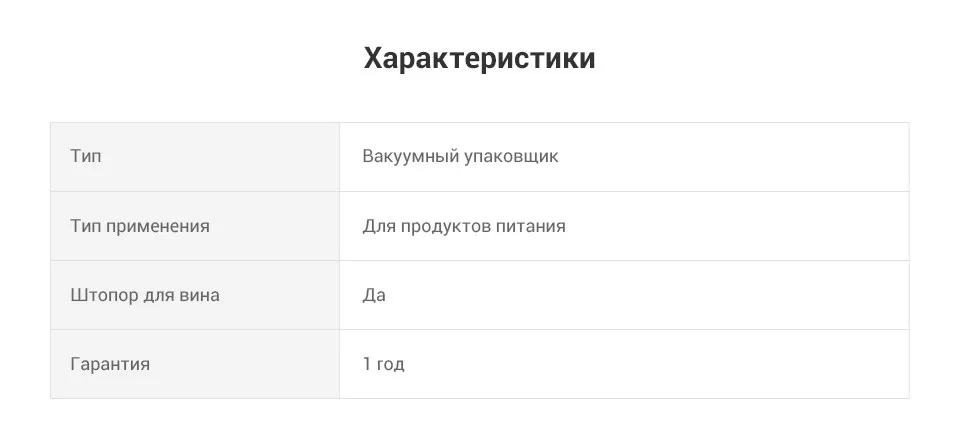The image size is (960, 447).
Task: Click capitalized Для in the value column
Action: coord(380,226)
